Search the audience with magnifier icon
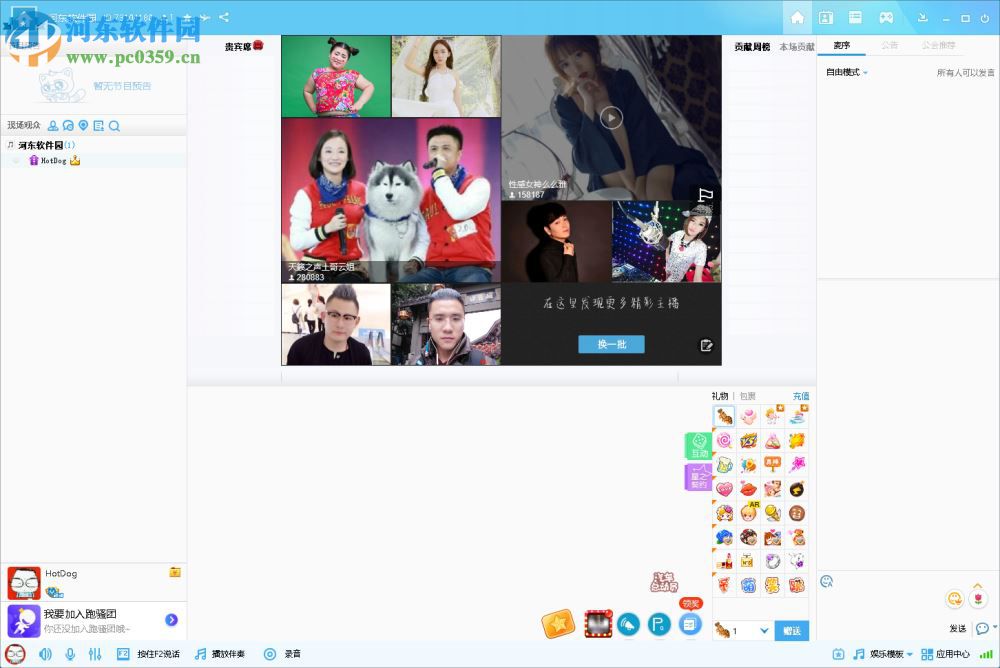The height and width of the screenshot is (668, 1000). coord(114,126)
